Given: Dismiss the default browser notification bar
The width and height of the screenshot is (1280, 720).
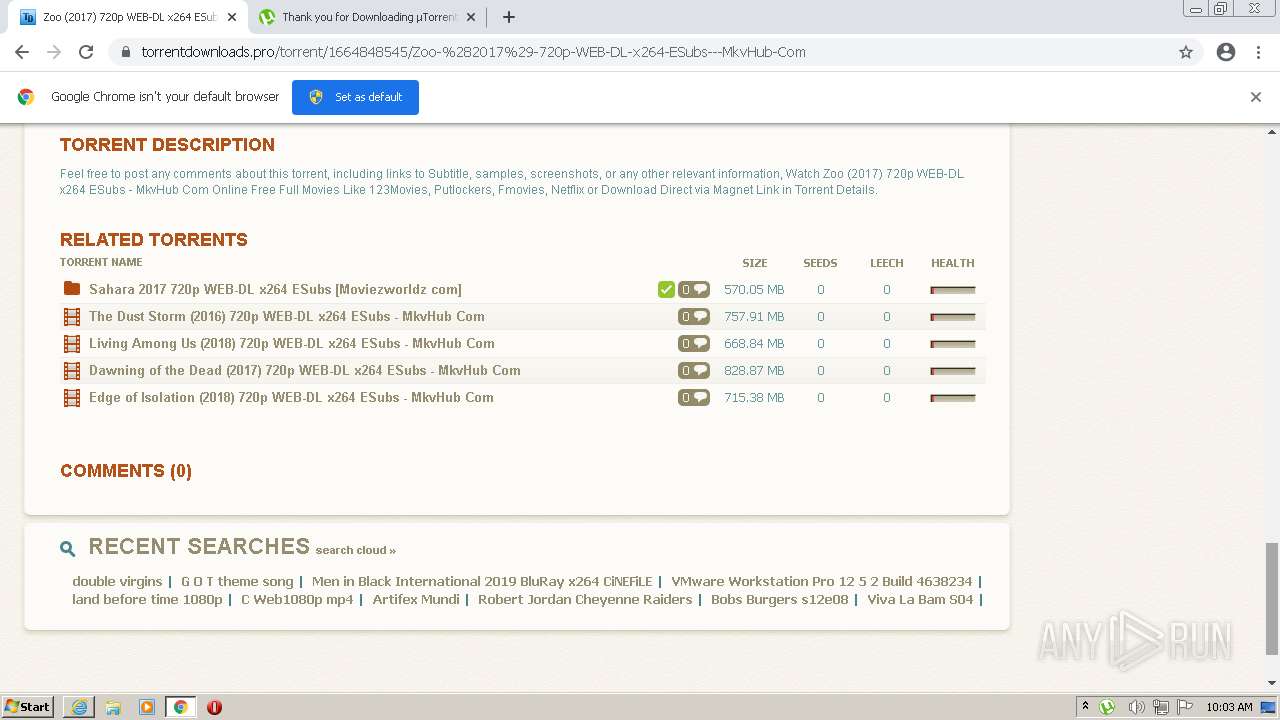Looking at the screenshot, I should [1255, 97].
